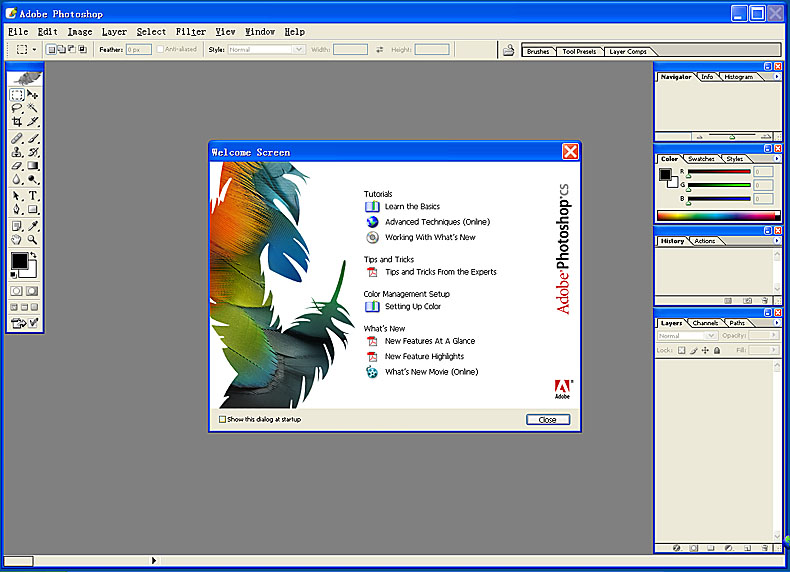The height and width of the screenshot is (572, 790).
Task: Select the Rectangular Marquee tool
Action: point(17,94)
